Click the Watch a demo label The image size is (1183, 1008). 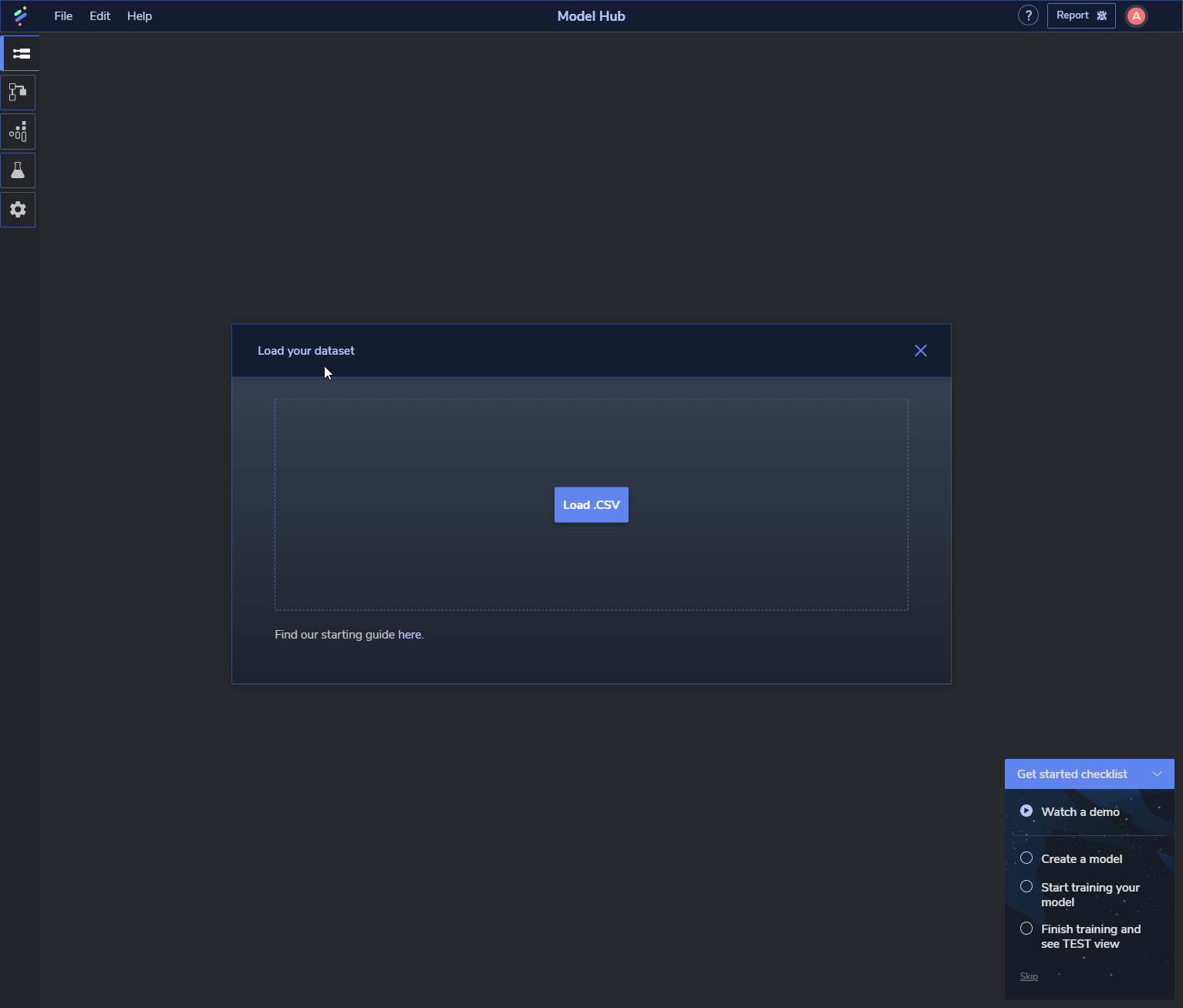coord(1080,812)
